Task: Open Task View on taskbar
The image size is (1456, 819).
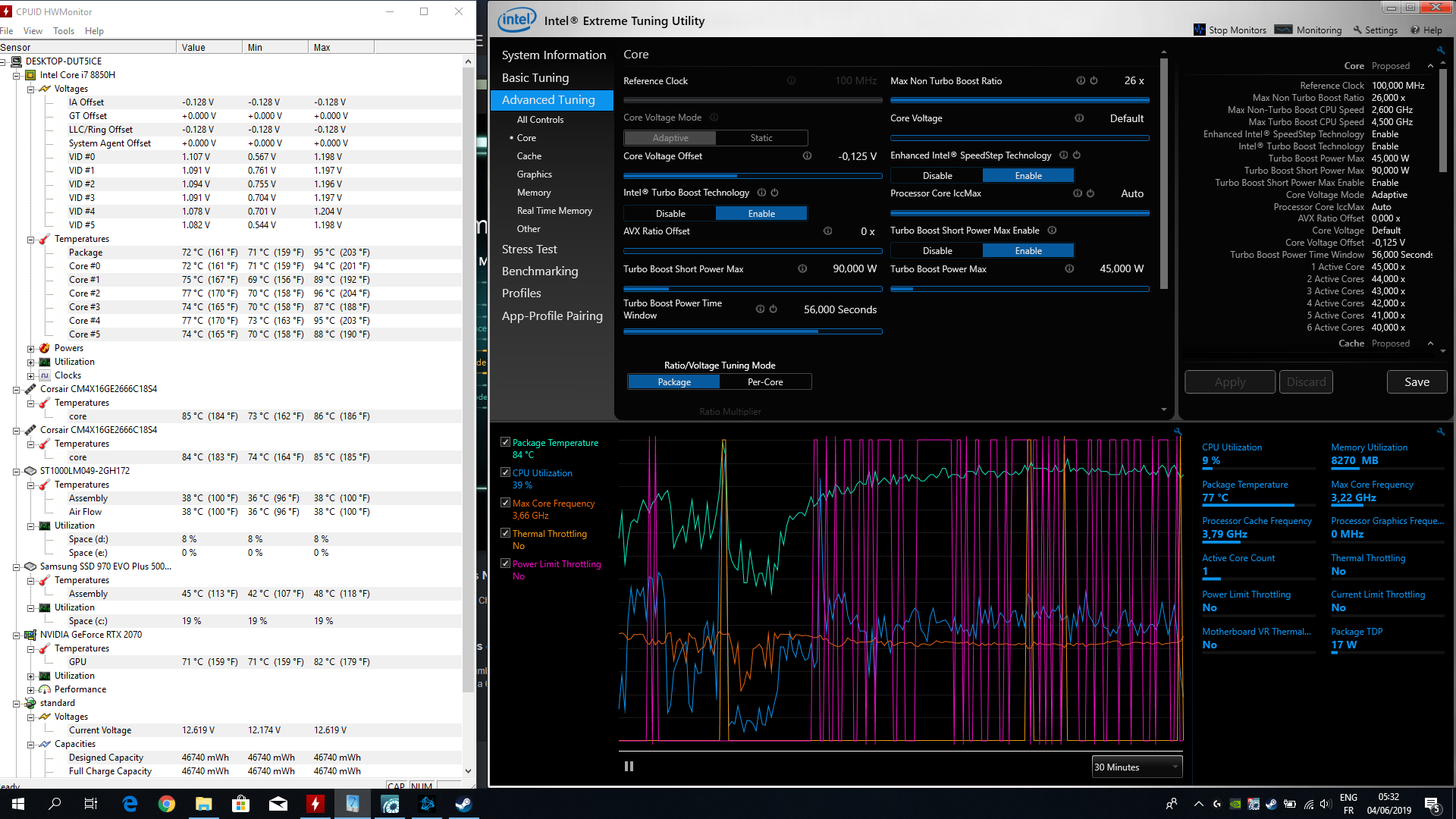Action: tap(91, 804)
